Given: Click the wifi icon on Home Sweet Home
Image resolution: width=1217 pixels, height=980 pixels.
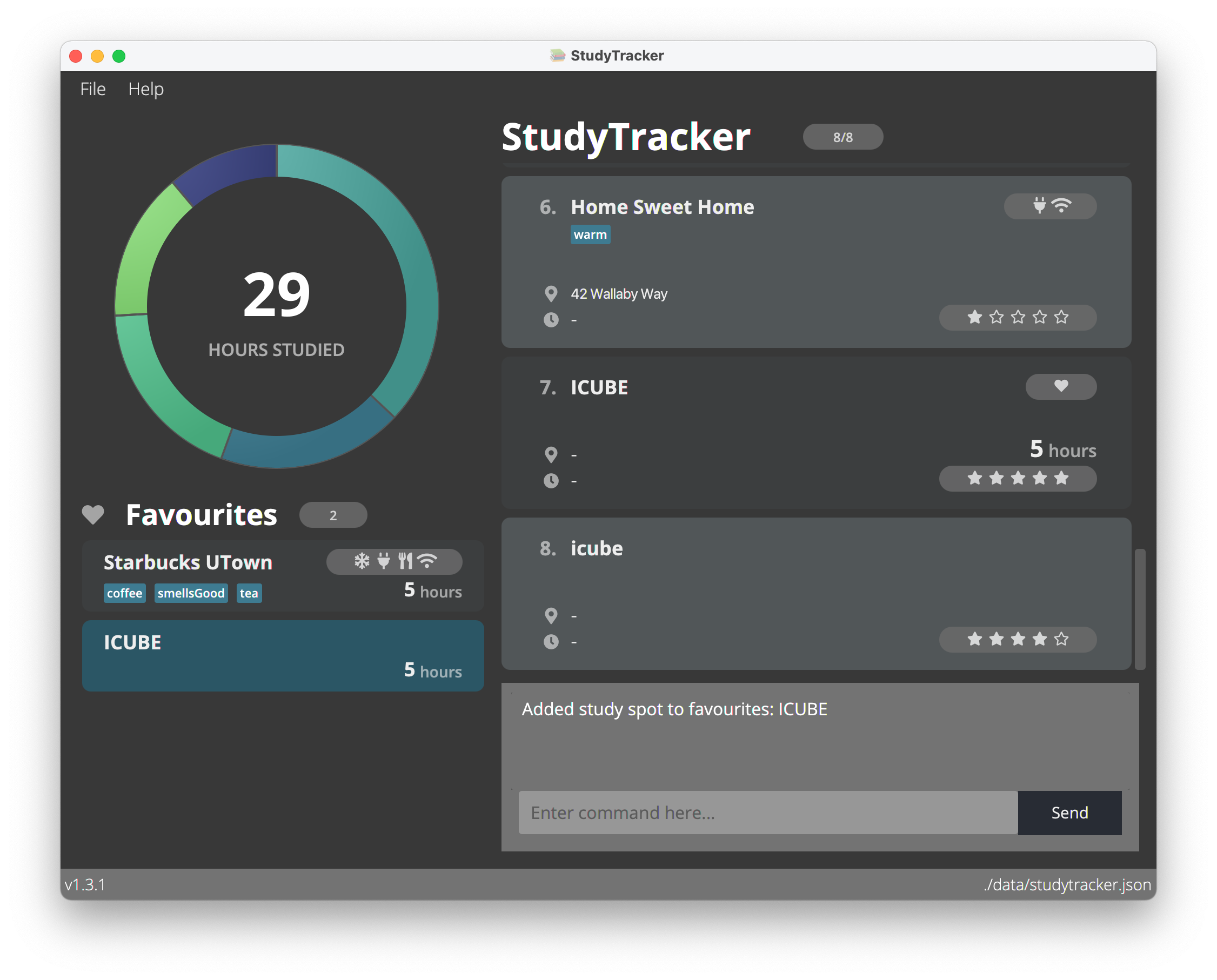Looking at the screenshot, I should tap(1062, 205).
